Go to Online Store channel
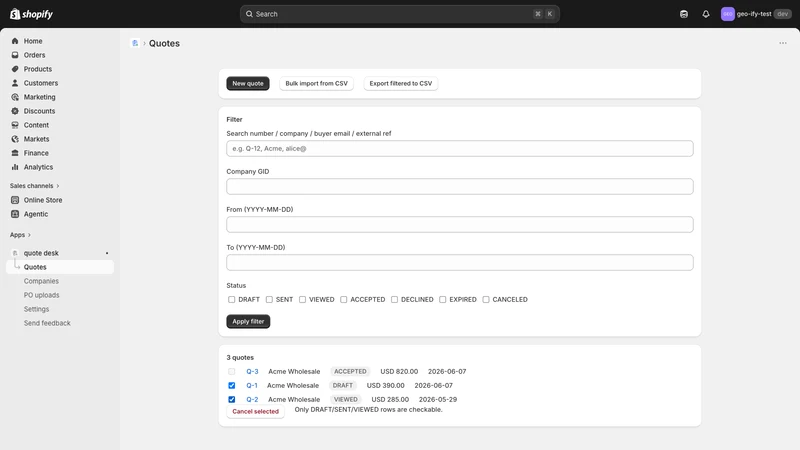 point(43,200)
